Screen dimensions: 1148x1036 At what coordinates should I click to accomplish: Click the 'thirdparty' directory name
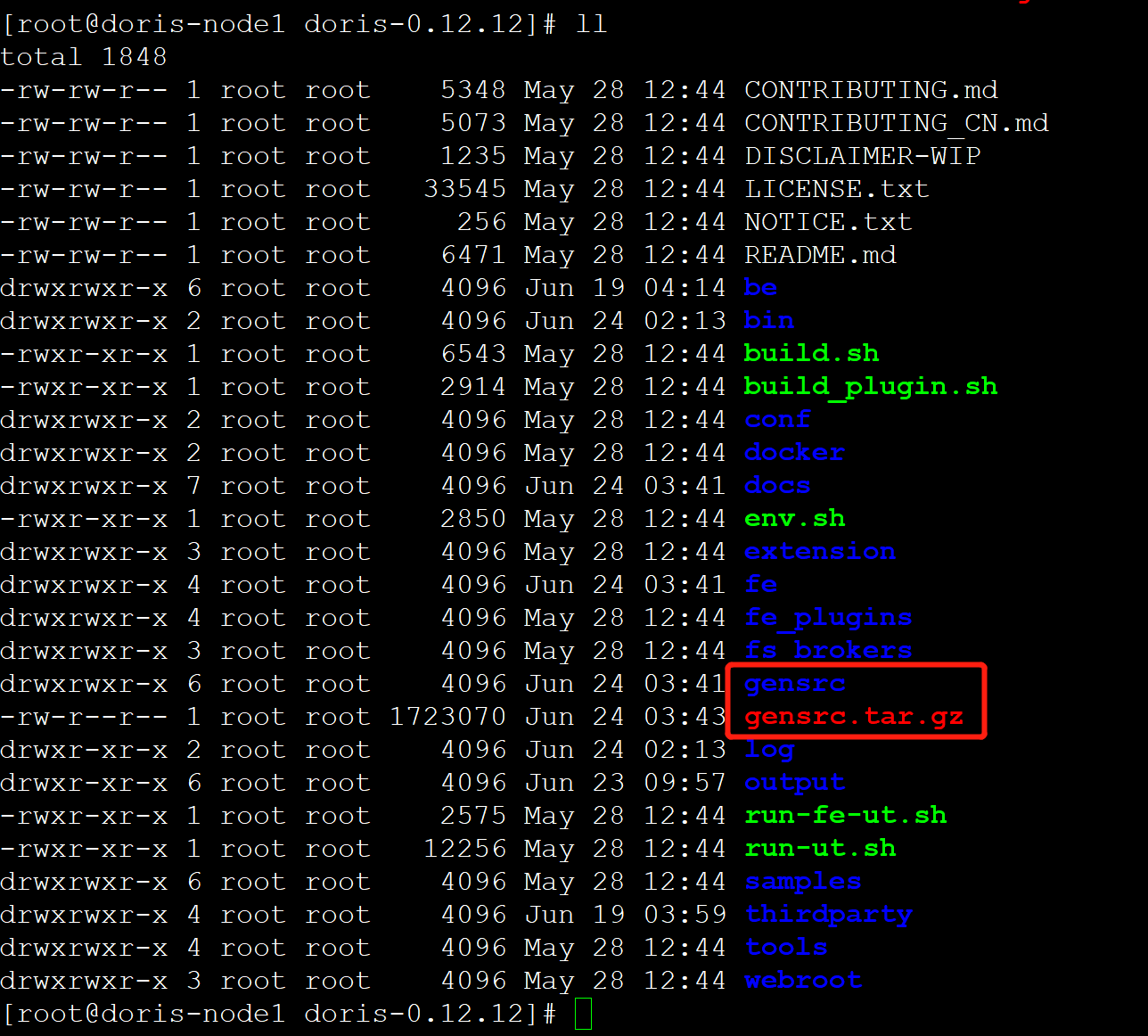click(829, 915)
